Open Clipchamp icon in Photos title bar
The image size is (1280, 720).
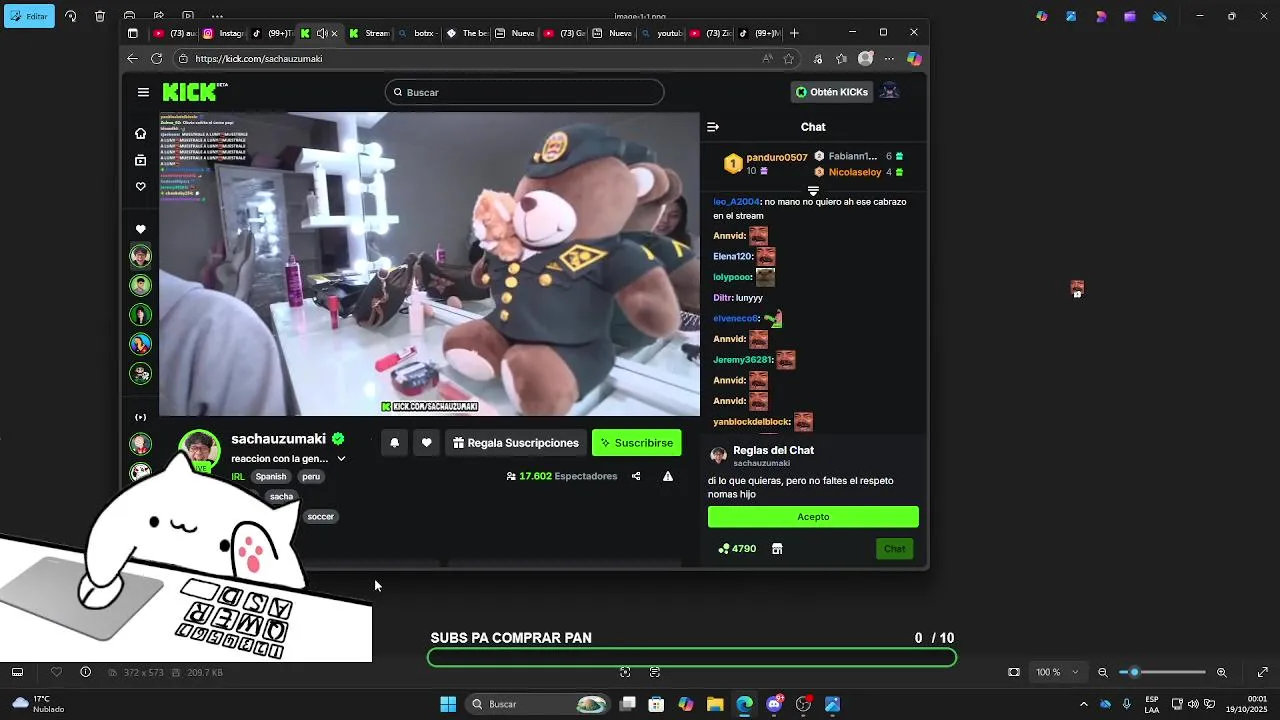coord(1129,16)
